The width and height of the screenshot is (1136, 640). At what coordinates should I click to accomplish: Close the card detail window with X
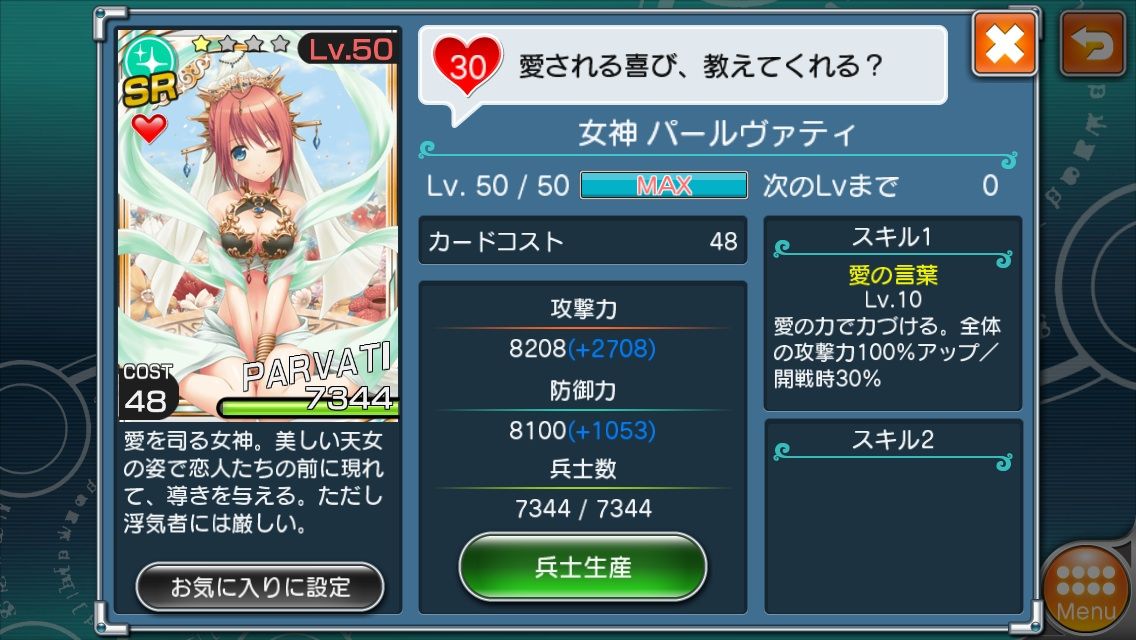[1004, 45]
